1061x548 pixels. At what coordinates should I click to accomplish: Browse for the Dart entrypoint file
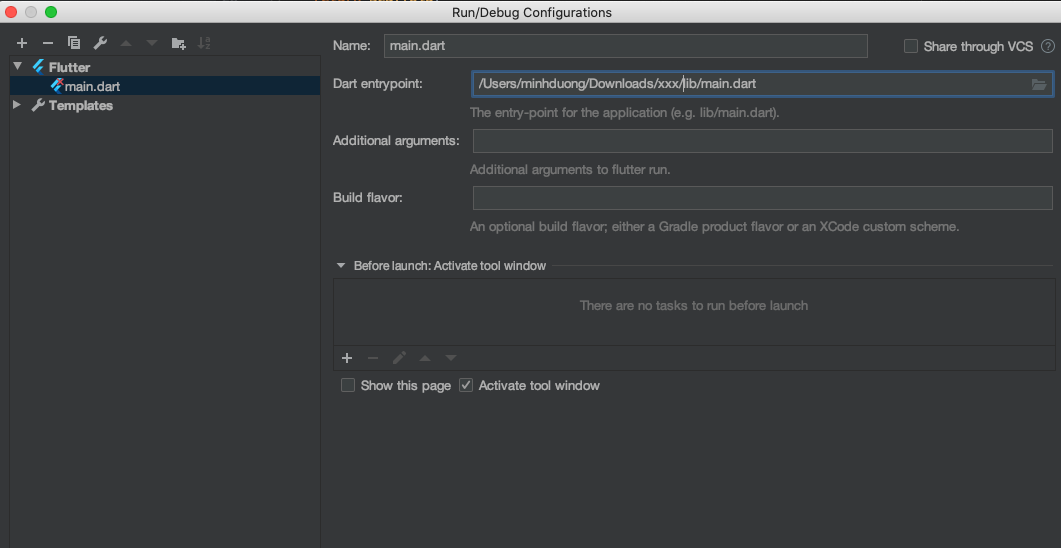pos(1039,84)
